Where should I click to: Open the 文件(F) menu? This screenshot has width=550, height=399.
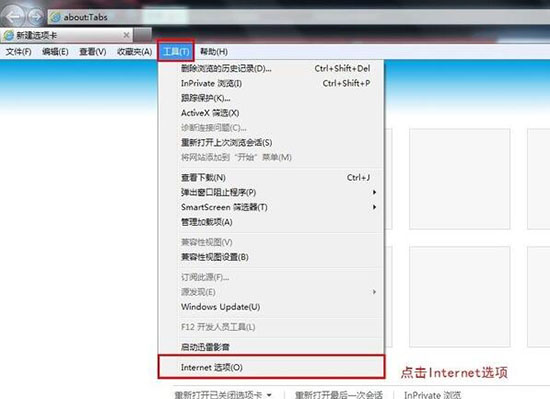tap(18, 52)
